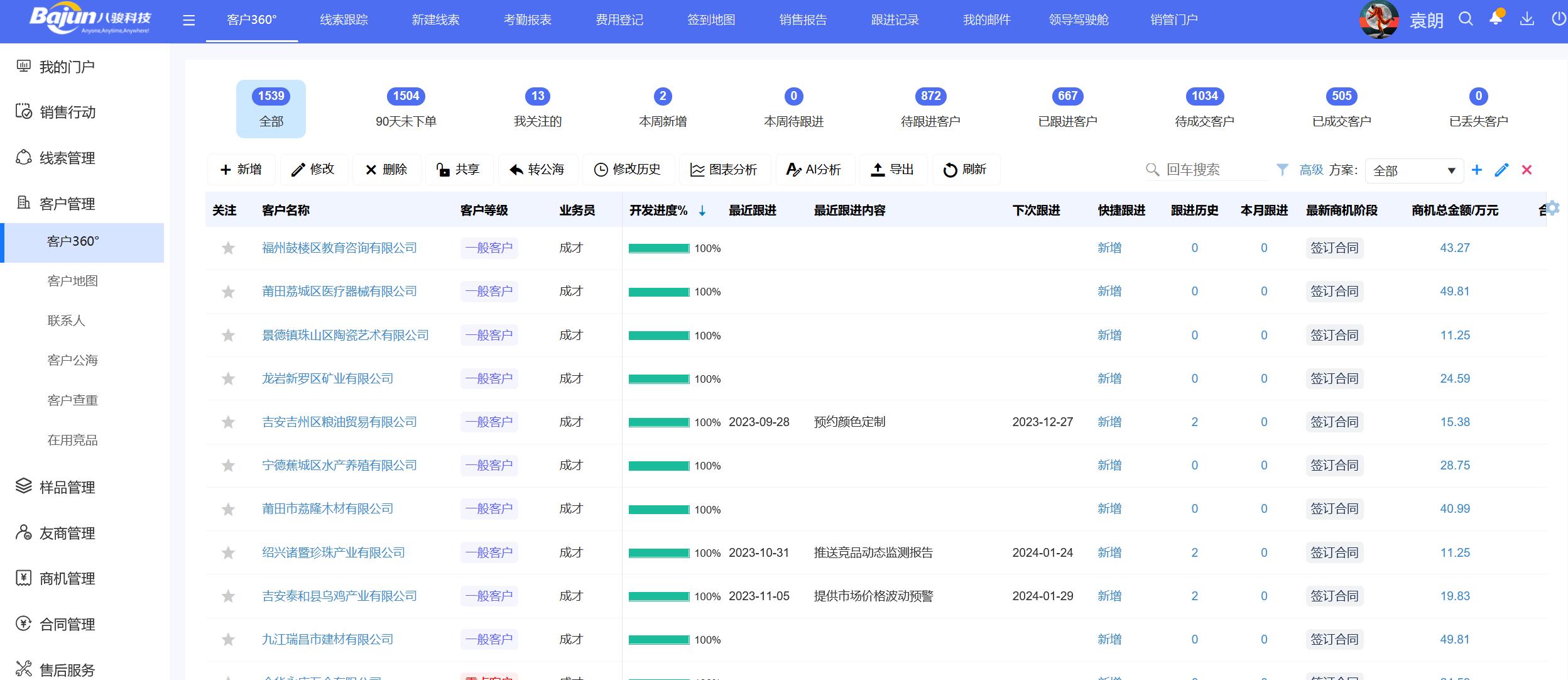Viewport: 1568px width, 680px height.
Task: Click the power logout icon
Action: (x=1559, y=19)
